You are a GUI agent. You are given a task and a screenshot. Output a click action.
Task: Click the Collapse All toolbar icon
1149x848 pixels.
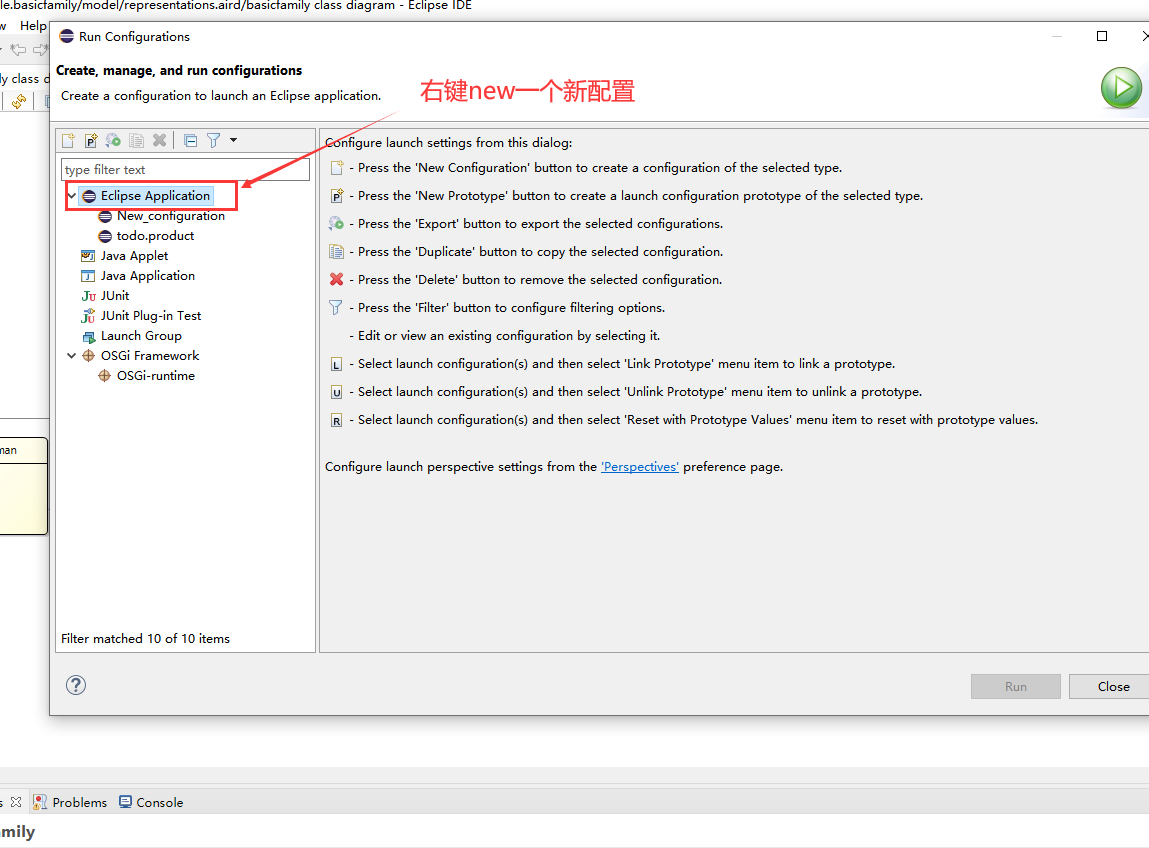coord(191,141)
